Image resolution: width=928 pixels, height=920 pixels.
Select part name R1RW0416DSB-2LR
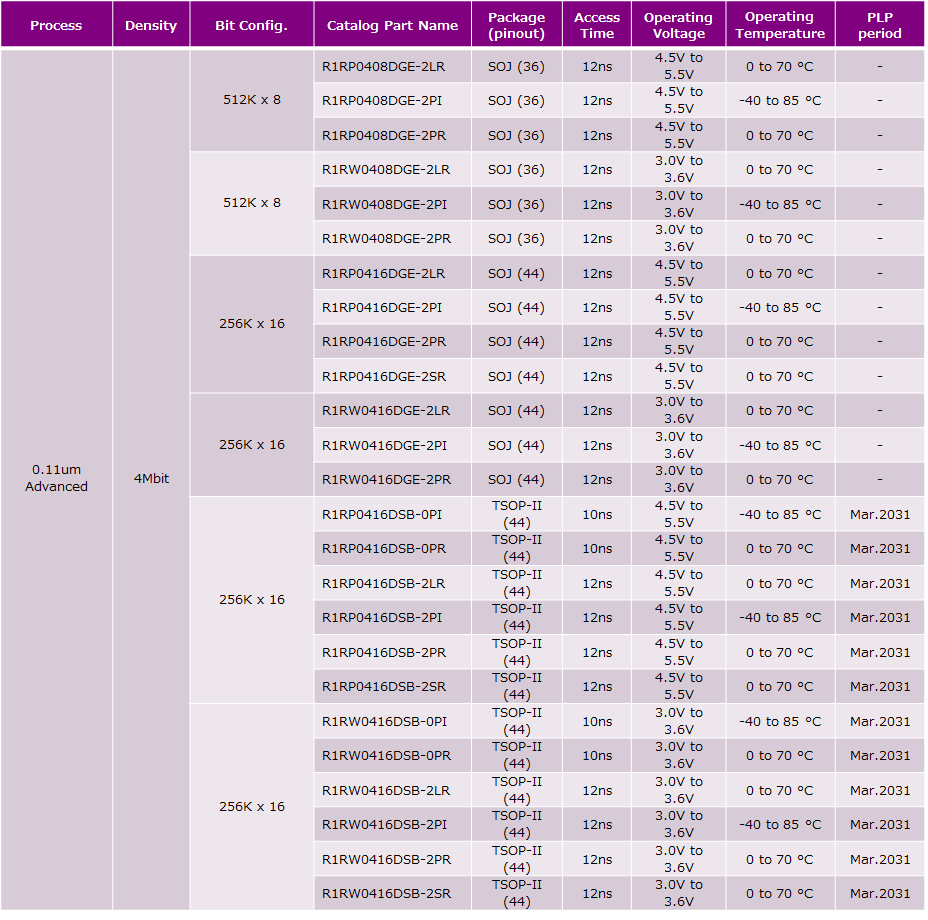(x=386, y=790)
